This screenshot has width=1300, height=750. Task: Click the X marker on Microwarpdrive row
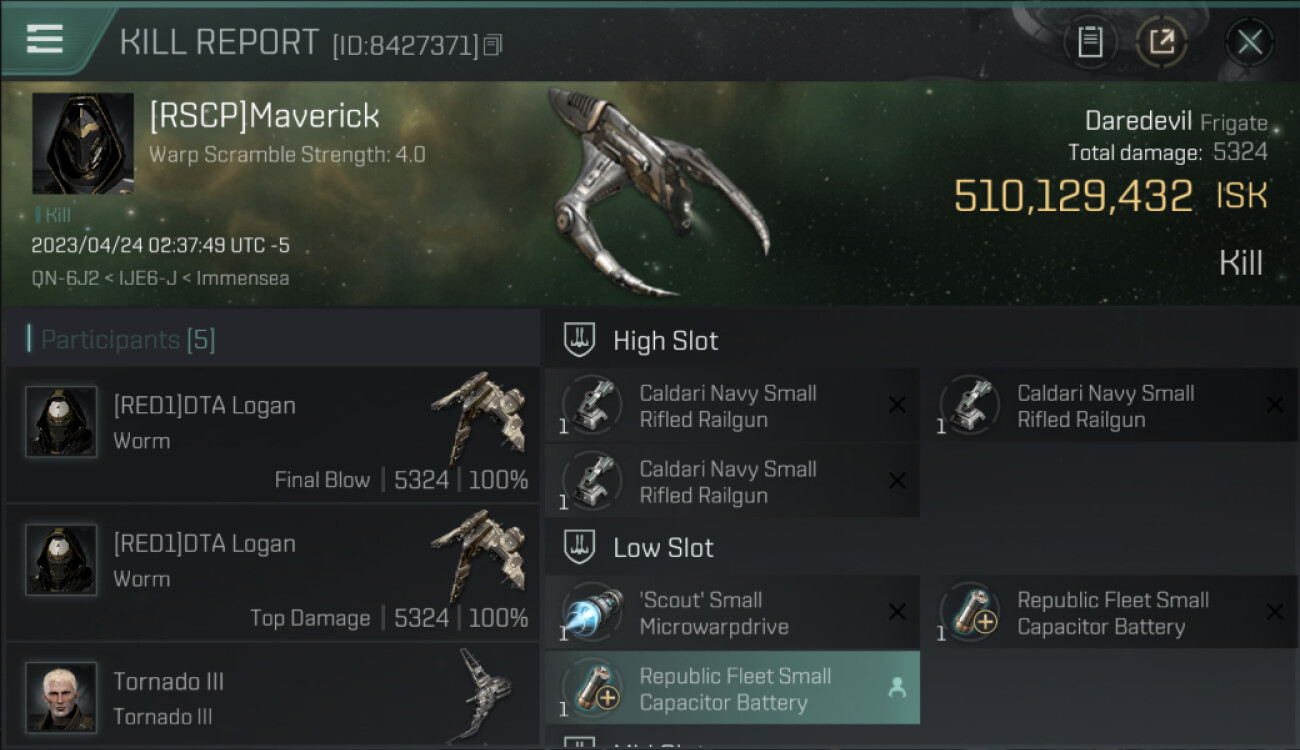point(897,612)
